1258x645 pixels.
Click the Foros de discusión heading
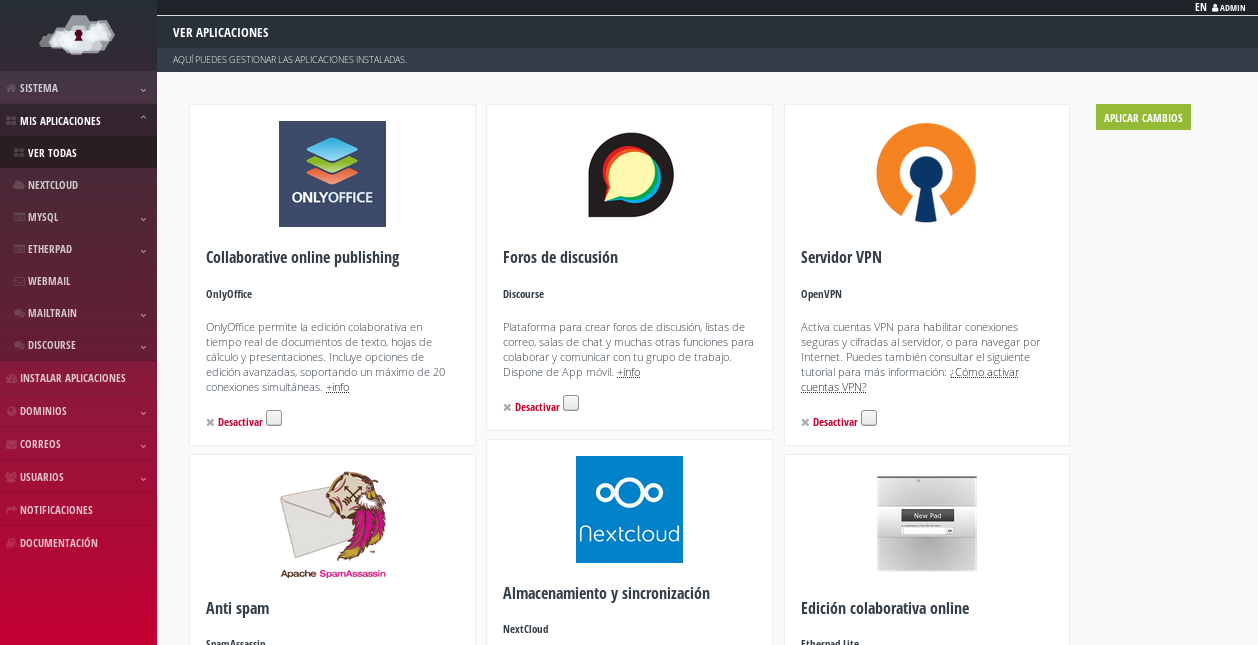(560, 257)
